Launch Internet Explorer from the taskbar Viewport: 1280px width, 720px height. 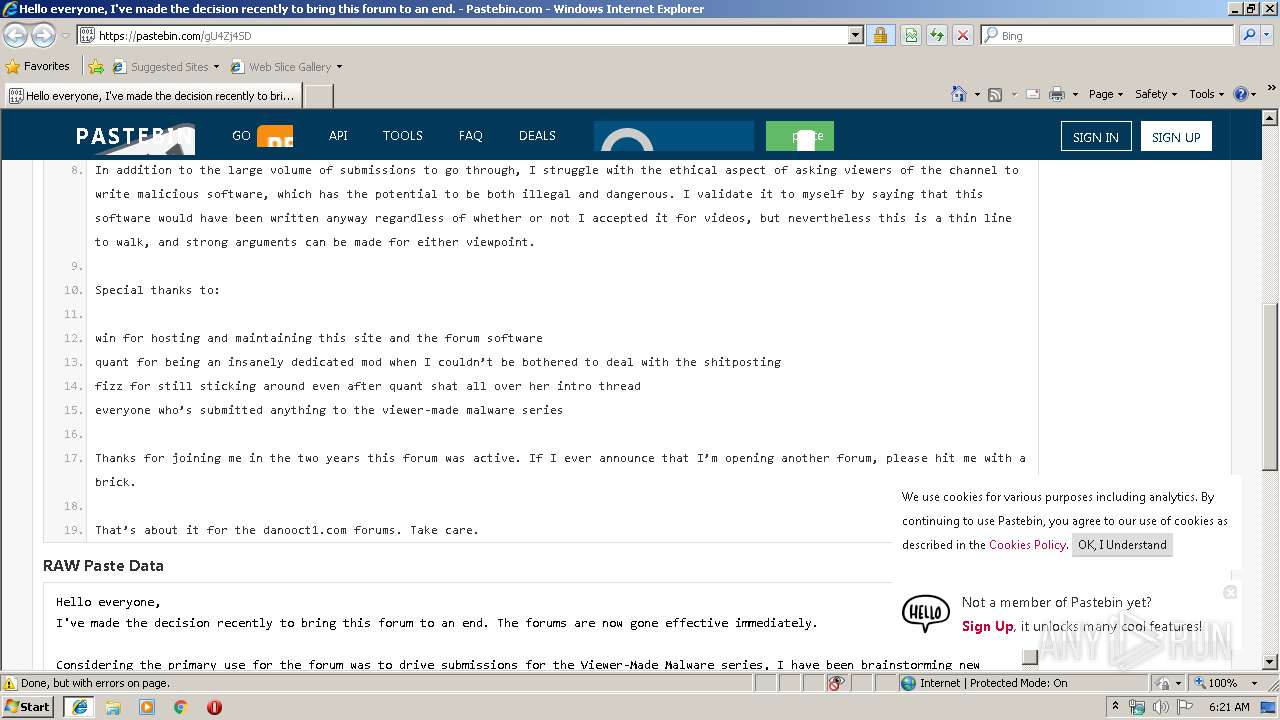[x=79, y=707]
